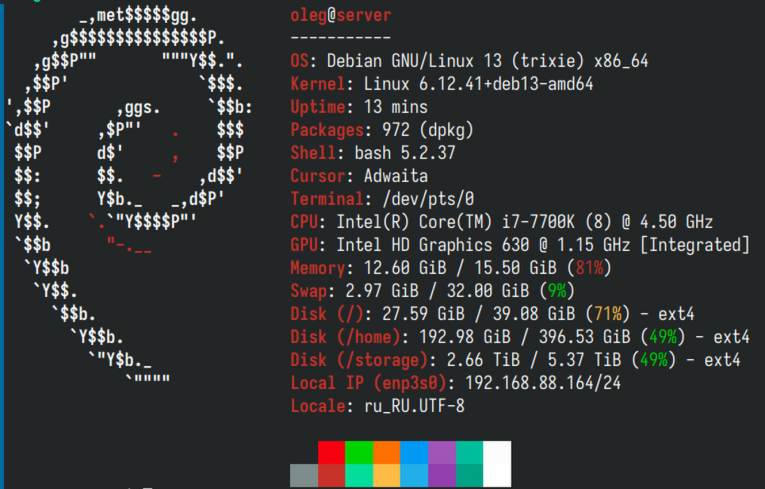Click the Locale ru_RU.UTF-8 line
This screenshot has width=765, height=489.
378,406
